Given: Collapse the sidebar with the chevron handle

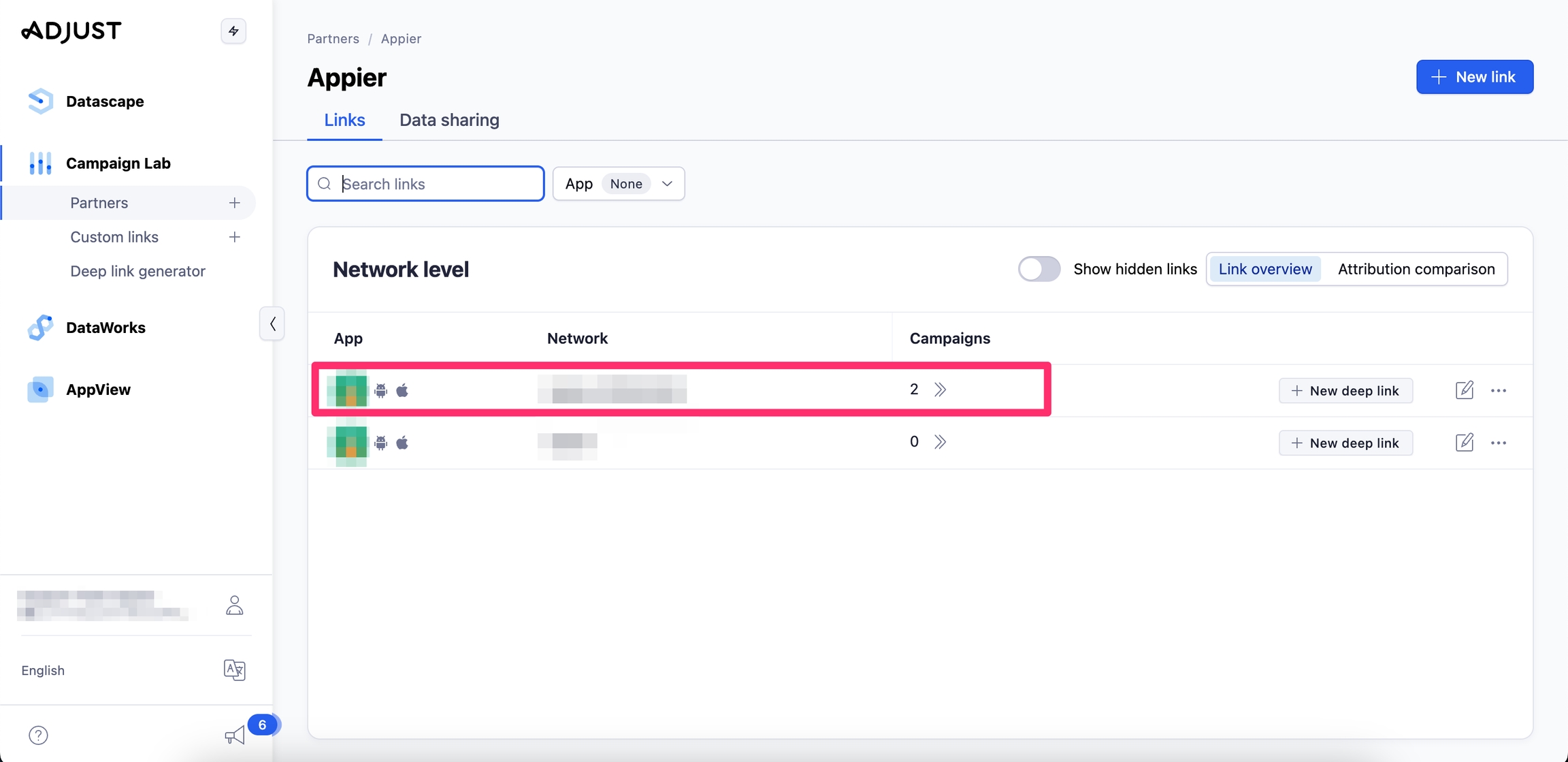Looking at the screenshot, I should 272,323.
